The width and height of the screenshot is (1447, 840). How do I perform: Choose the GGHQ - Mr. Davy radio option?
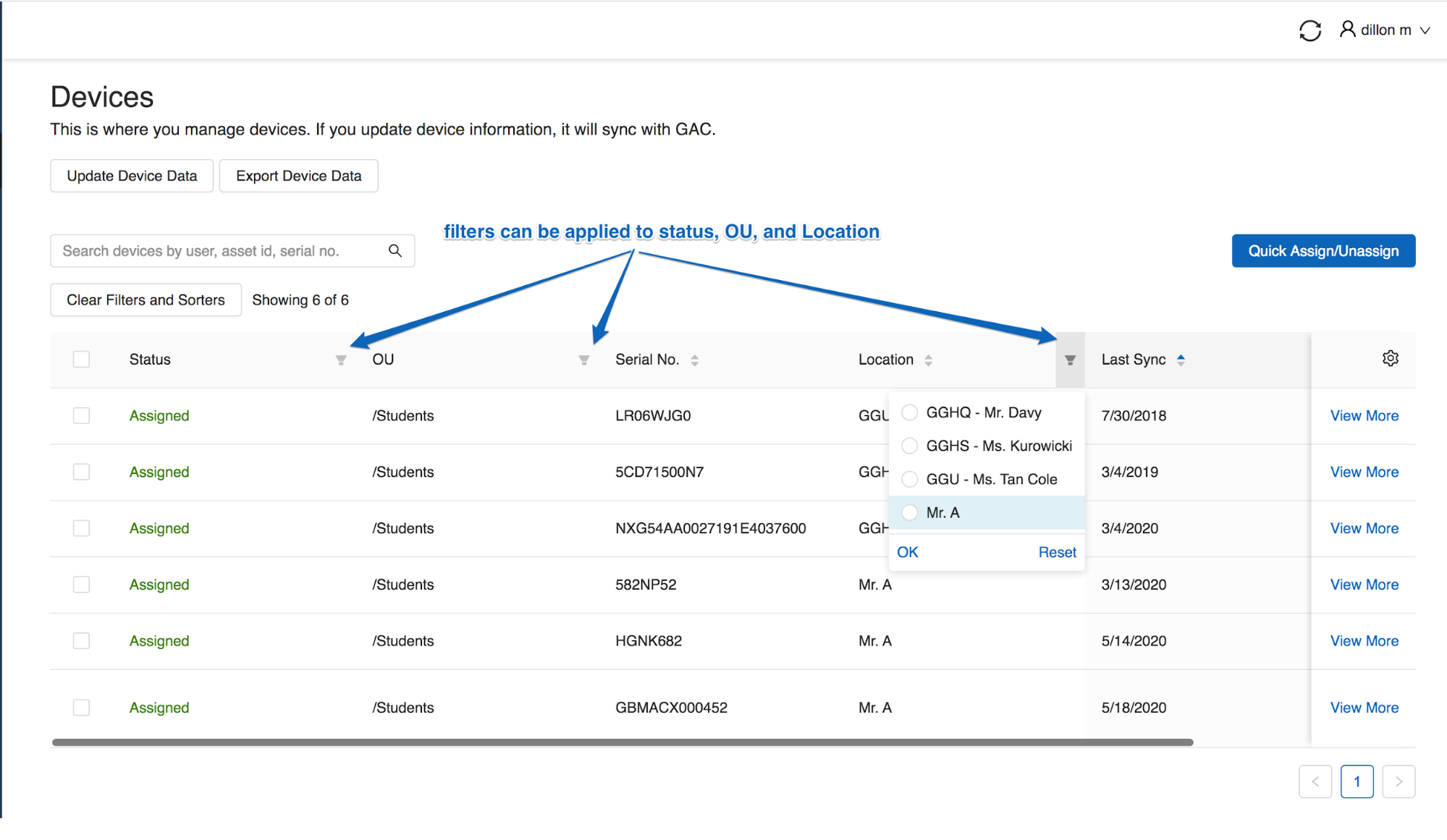tap(909, 412)
